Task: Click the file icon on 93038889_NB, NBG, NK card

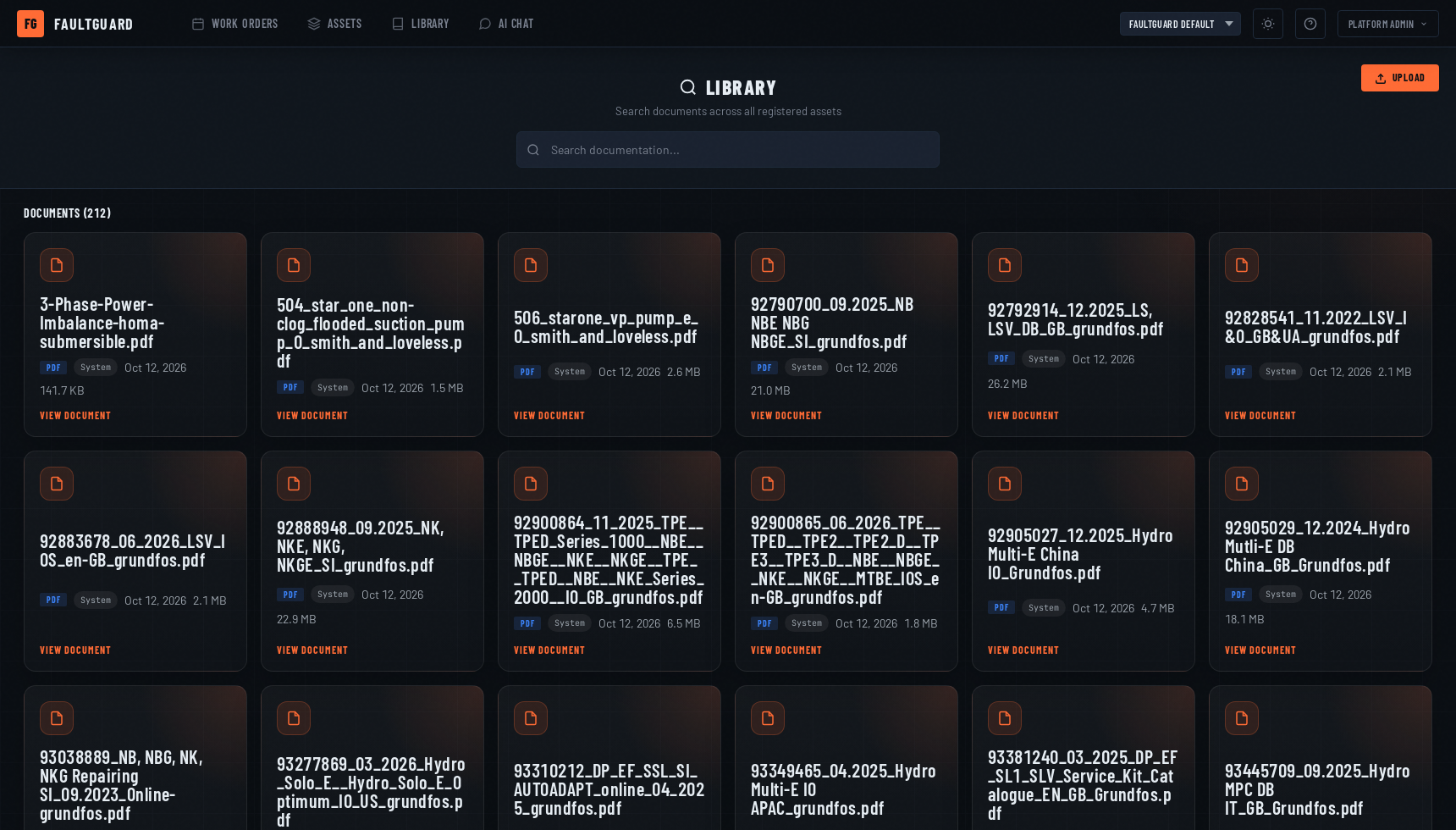Action: click(57, 718)
